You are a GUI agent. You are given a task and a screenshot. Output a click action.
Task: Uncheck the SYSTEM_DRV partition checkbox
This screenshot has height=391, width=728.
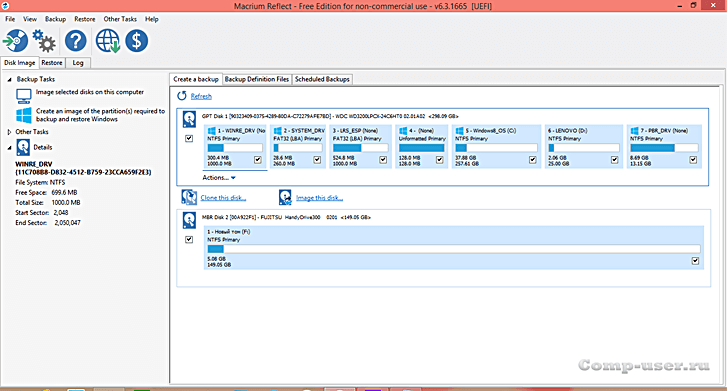[x=317, y=160]
